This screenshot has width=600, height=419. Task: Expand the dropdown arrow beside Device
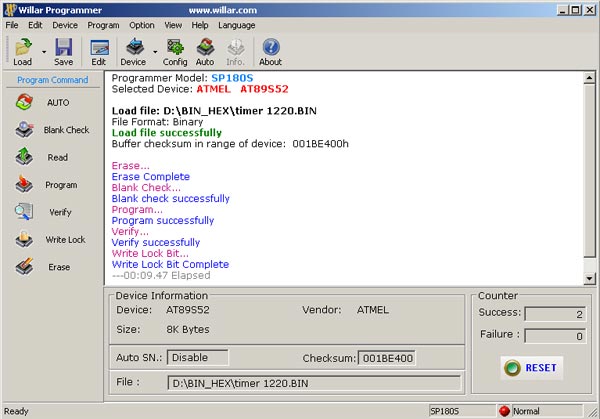click(x=155, y=51)
